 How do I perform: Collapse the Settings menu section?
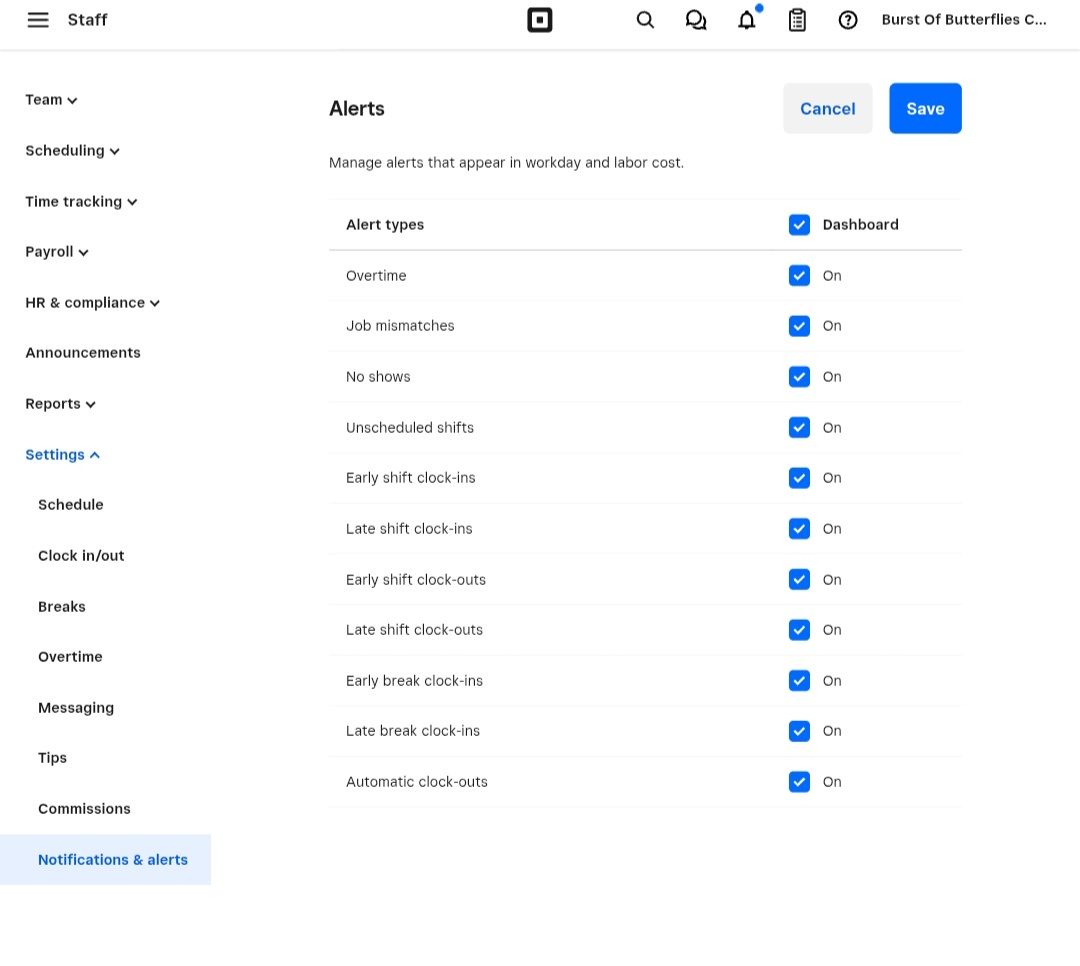(x=63, y=455)
